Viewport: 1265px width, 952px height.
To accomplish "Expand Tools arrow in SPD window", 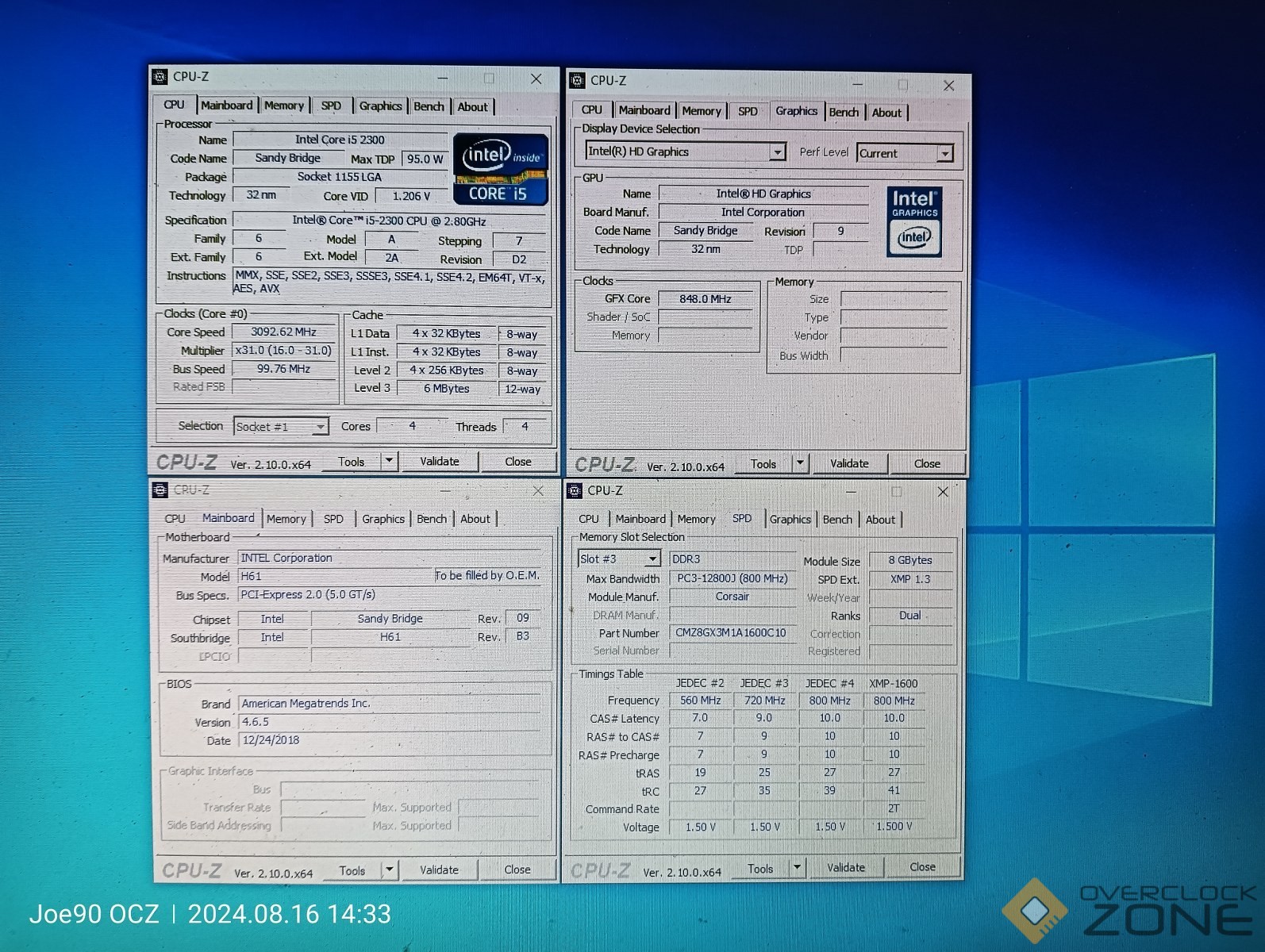I will 797,868.
